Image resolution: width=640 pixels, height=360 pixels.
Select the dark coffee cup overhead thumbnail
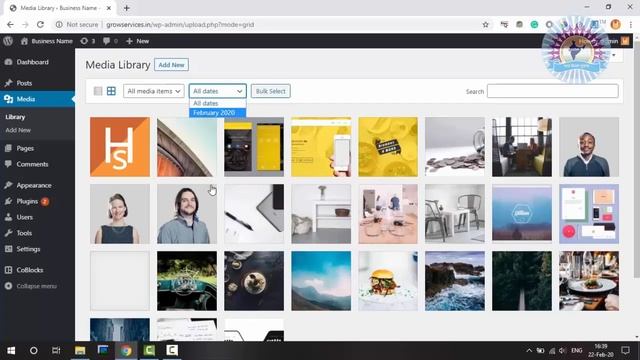pyautogui.click(x=254, y=281)
